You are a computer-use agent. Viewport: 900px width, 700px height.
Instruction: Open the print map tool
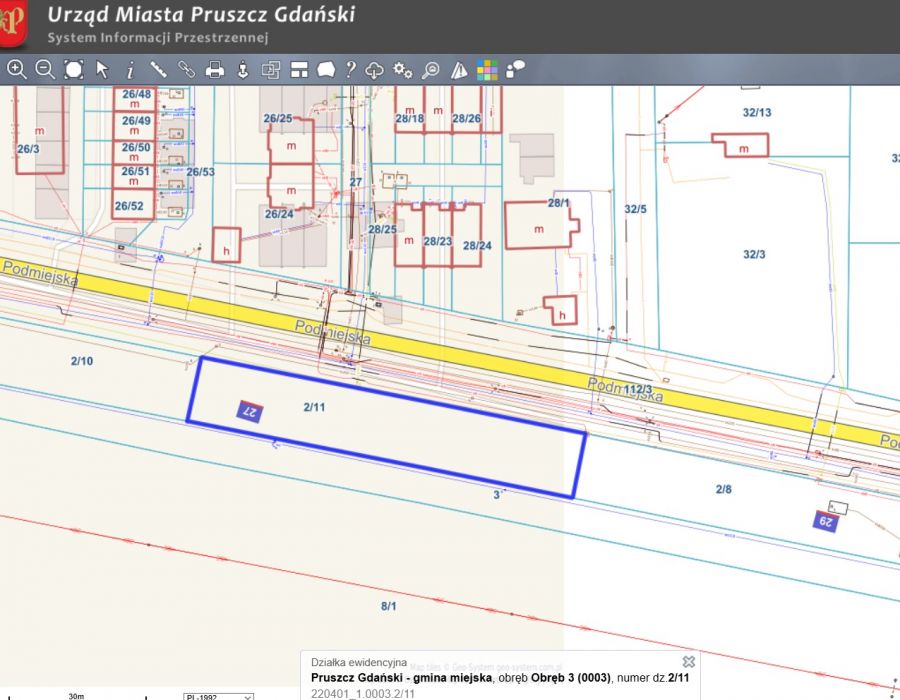[214, 69]
